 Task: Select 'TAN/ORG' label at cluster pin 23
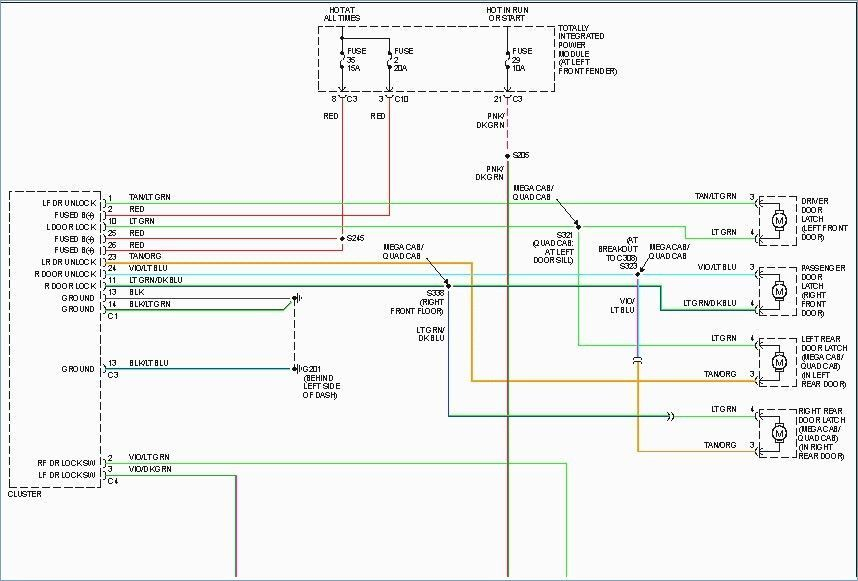pos(145,257)
